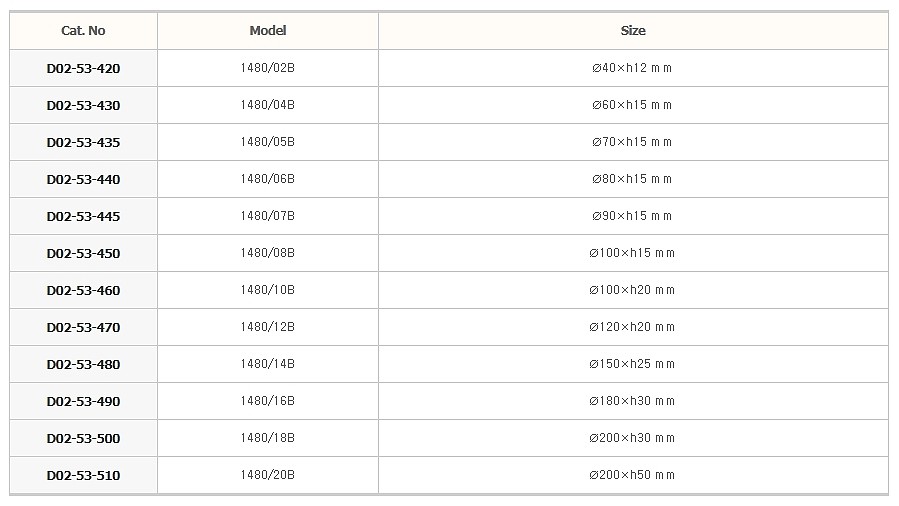The image size is (899, 506).
Task: Click size ∅150×h25 mm cell
Action: point(632,364)
